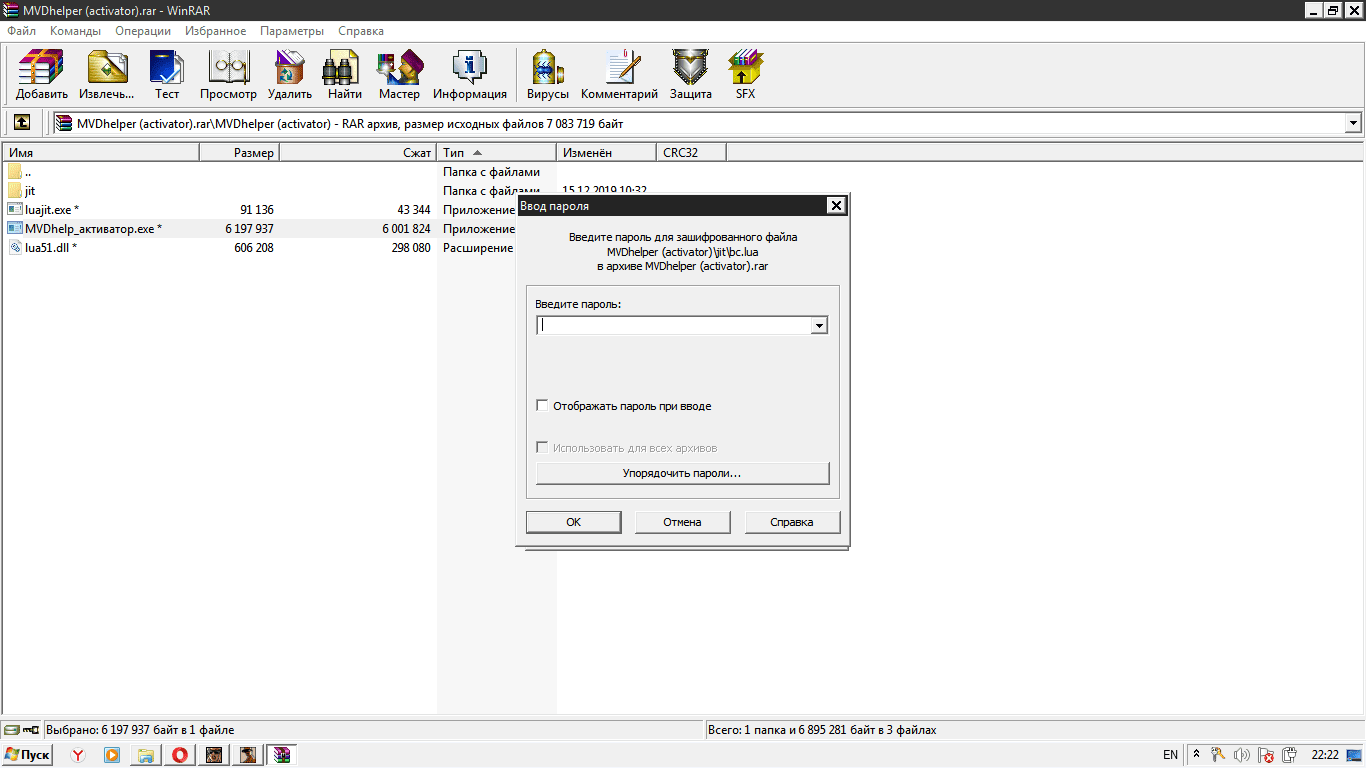Image resolution: width=1366 pixels, height=768 pixels.
Task: Click Упорядочить пароли button
Action: (682, 473)
